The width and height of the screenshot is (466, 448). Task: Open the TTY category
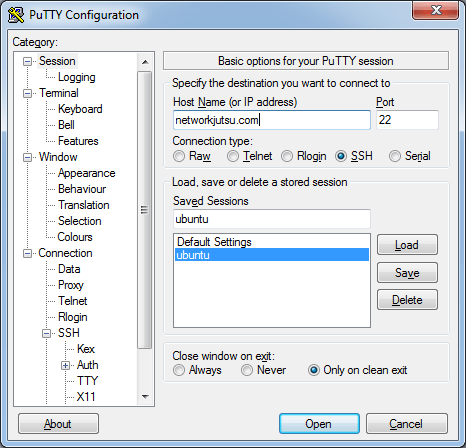[x=87, y=381]
